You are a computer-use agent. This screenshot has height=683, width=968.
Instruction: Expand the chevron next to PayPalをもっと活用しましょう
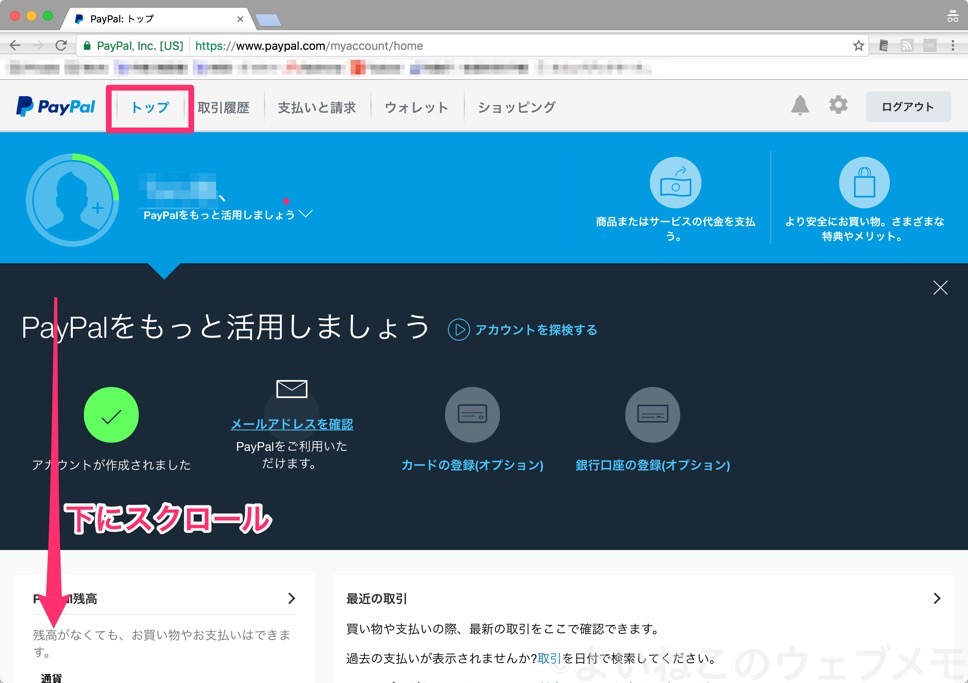(305, 213)
